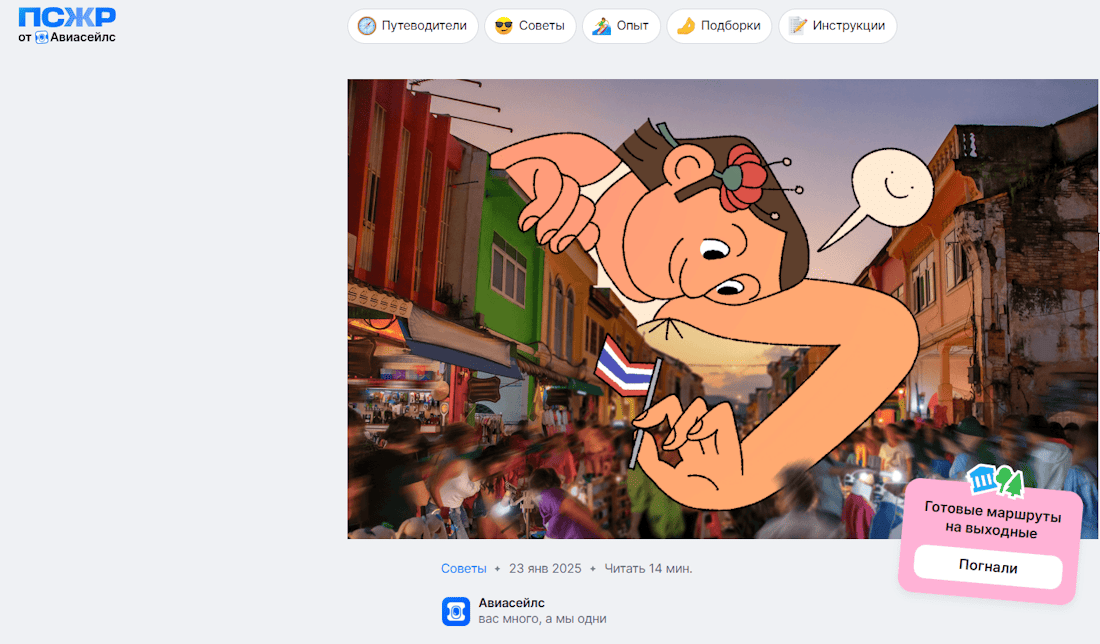The height and width of the screenshot is (644, 1100).
Task: Click the Готовые маршруты на выходные text
Action: 993,520
